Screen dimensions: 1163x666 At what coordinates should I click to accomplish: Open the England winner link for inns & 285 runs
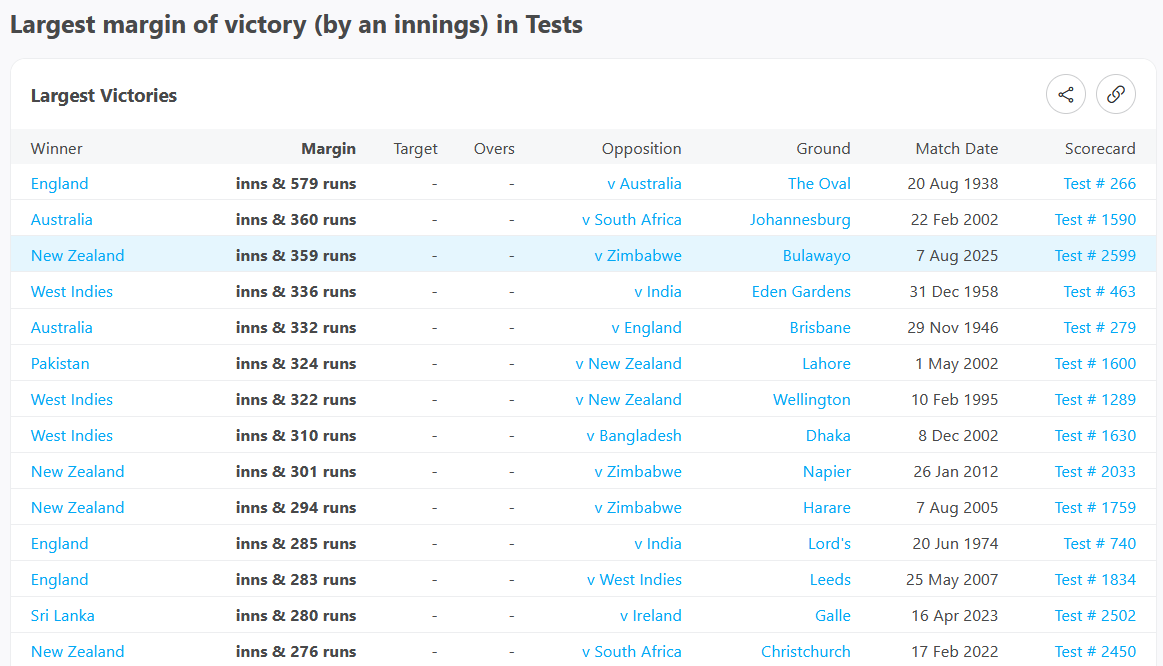coord(59,544)
